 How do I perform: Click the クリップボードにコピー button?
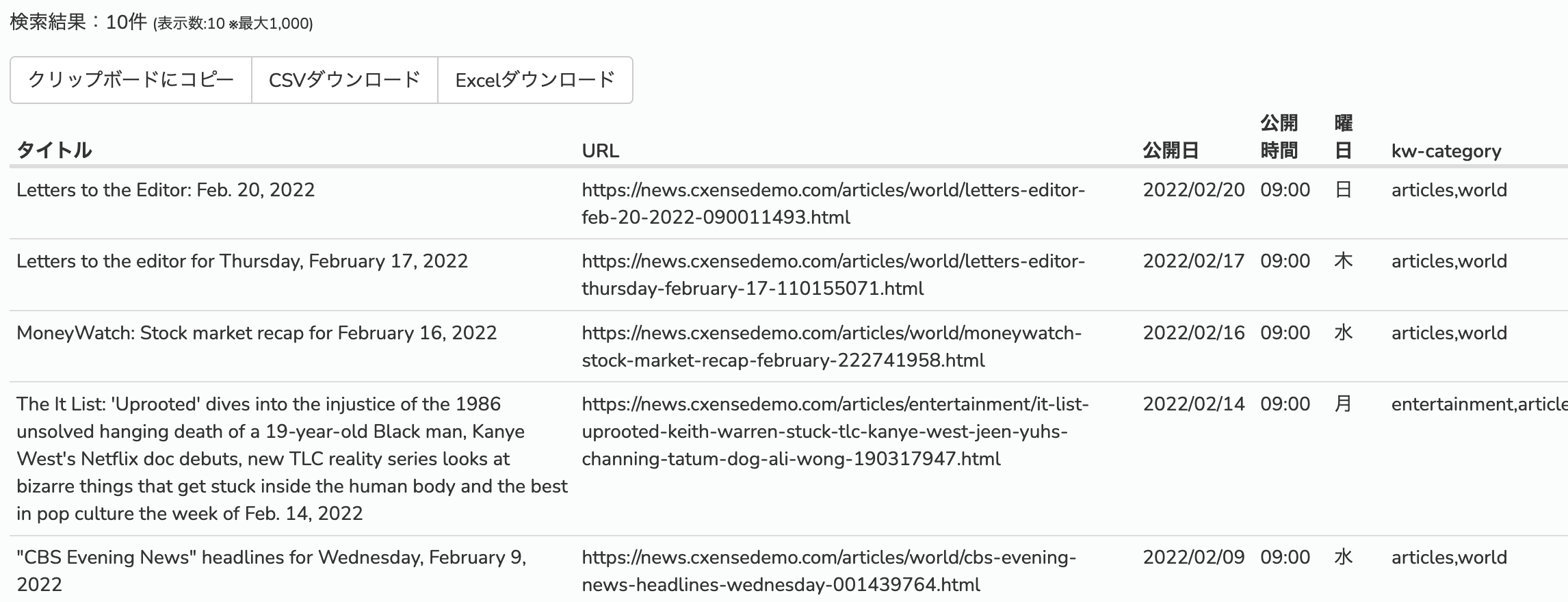point(131,80)
